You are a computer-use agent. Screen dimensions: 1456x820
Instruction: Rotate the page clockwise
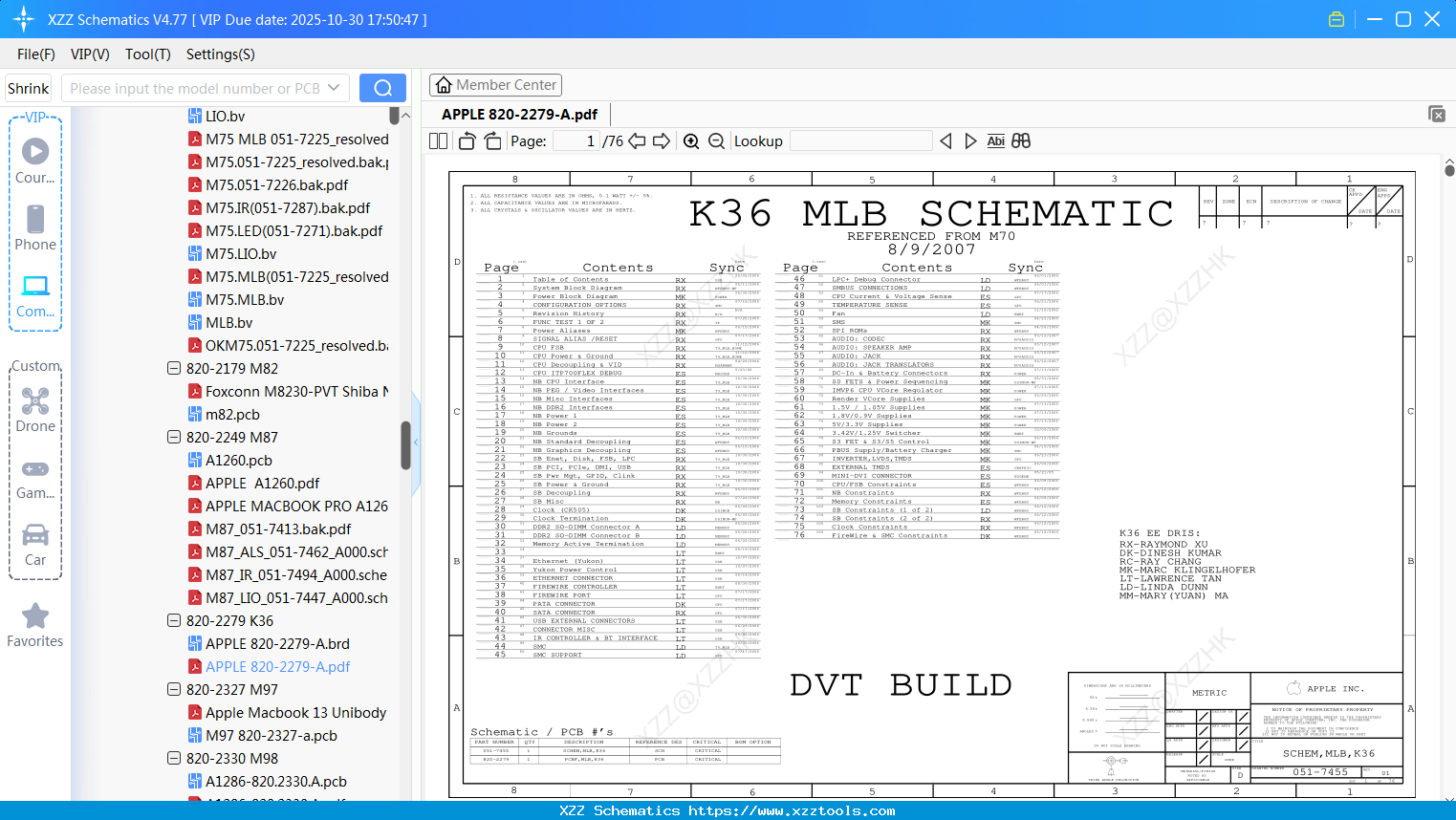[x=492, y=140]
